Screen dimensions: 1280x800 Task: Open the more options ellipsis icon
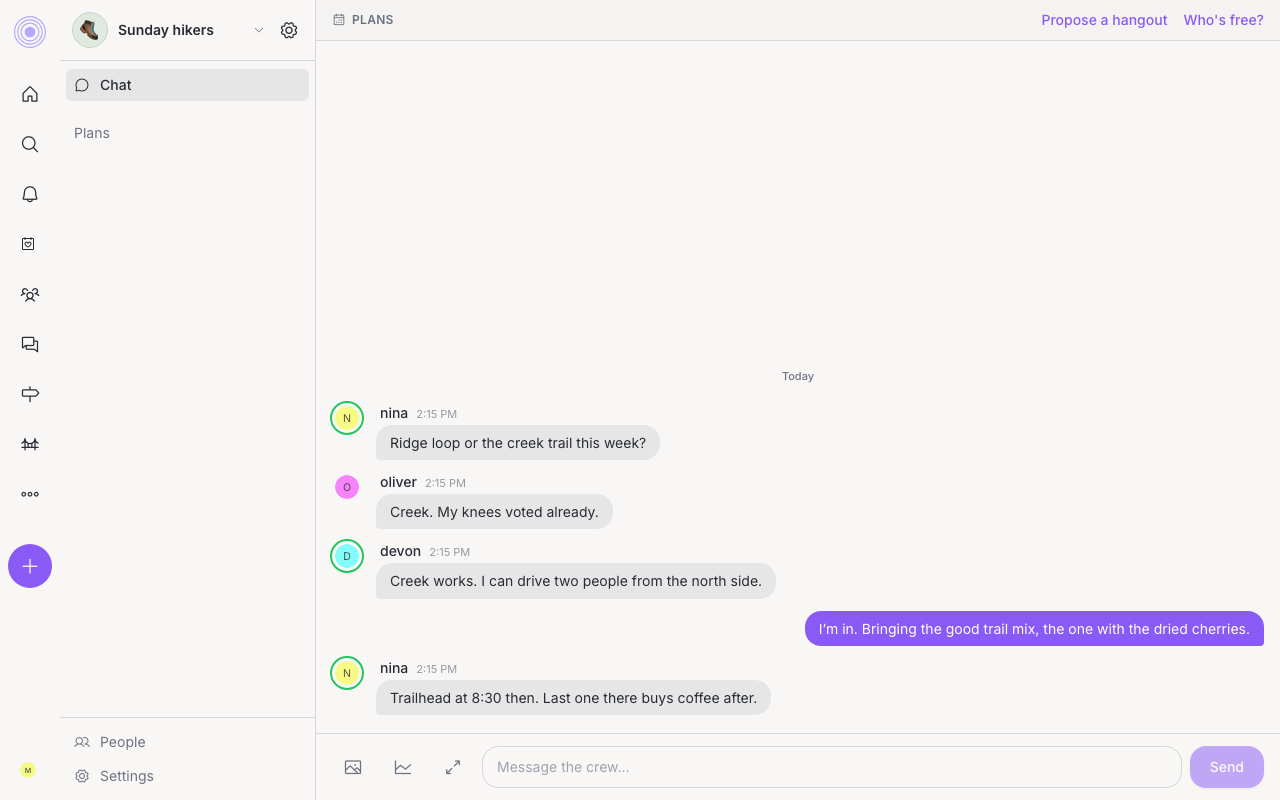click(x=30, y=494)
